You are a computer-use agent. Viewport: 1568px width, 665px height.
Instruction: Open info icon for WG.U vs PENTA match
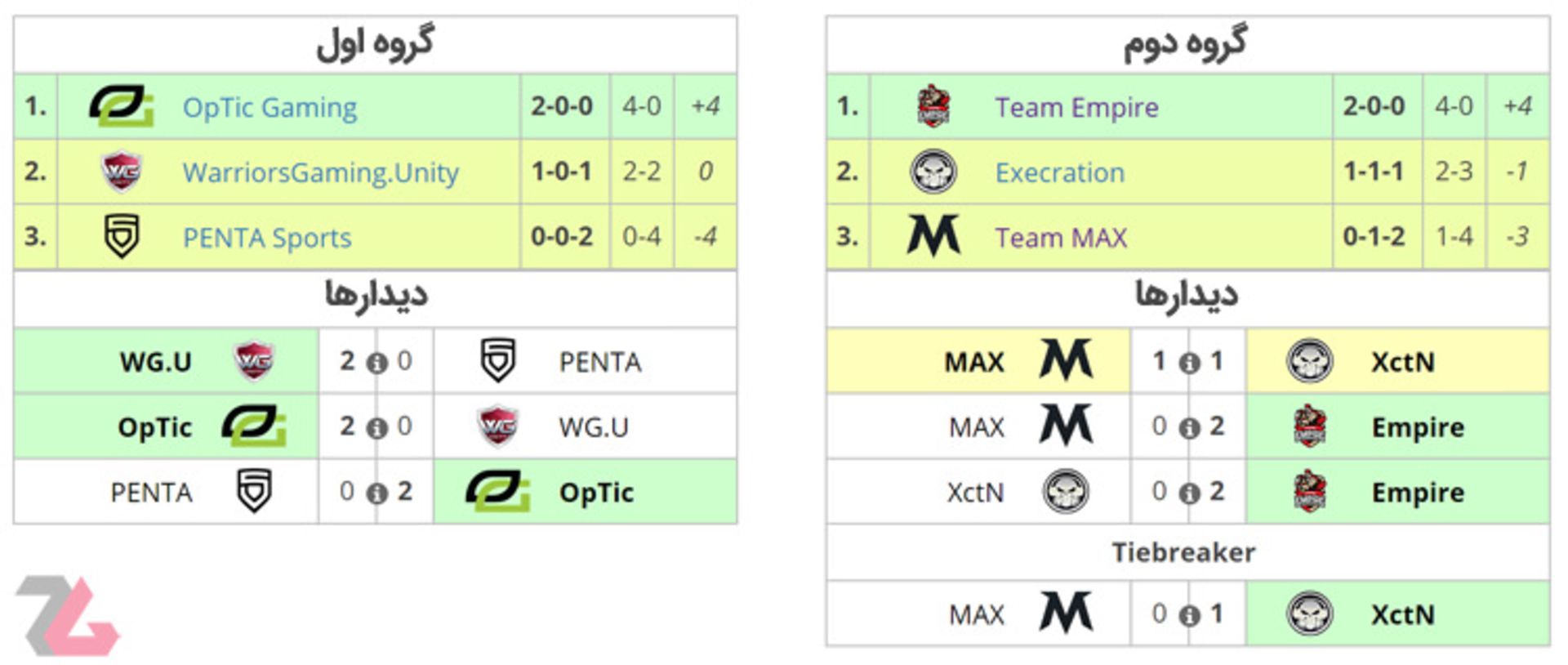(x=376, y=363)
